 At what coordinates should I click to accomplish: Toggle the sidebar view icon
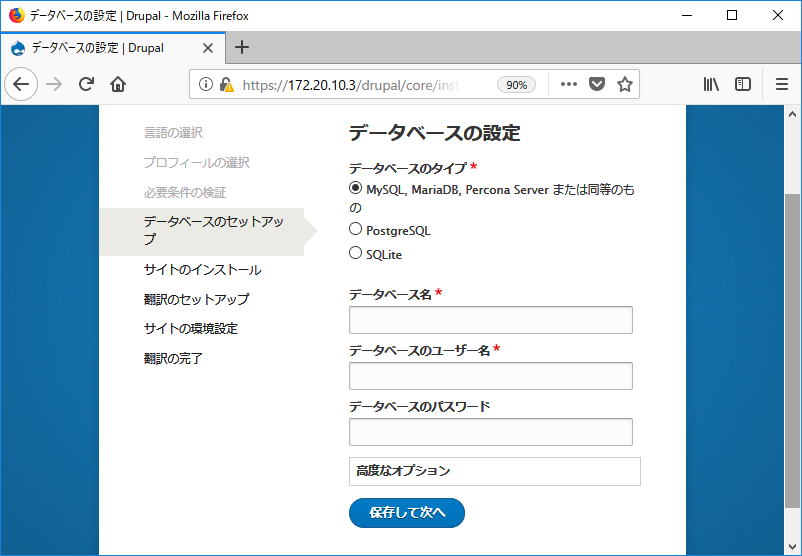tap(743, 84)
